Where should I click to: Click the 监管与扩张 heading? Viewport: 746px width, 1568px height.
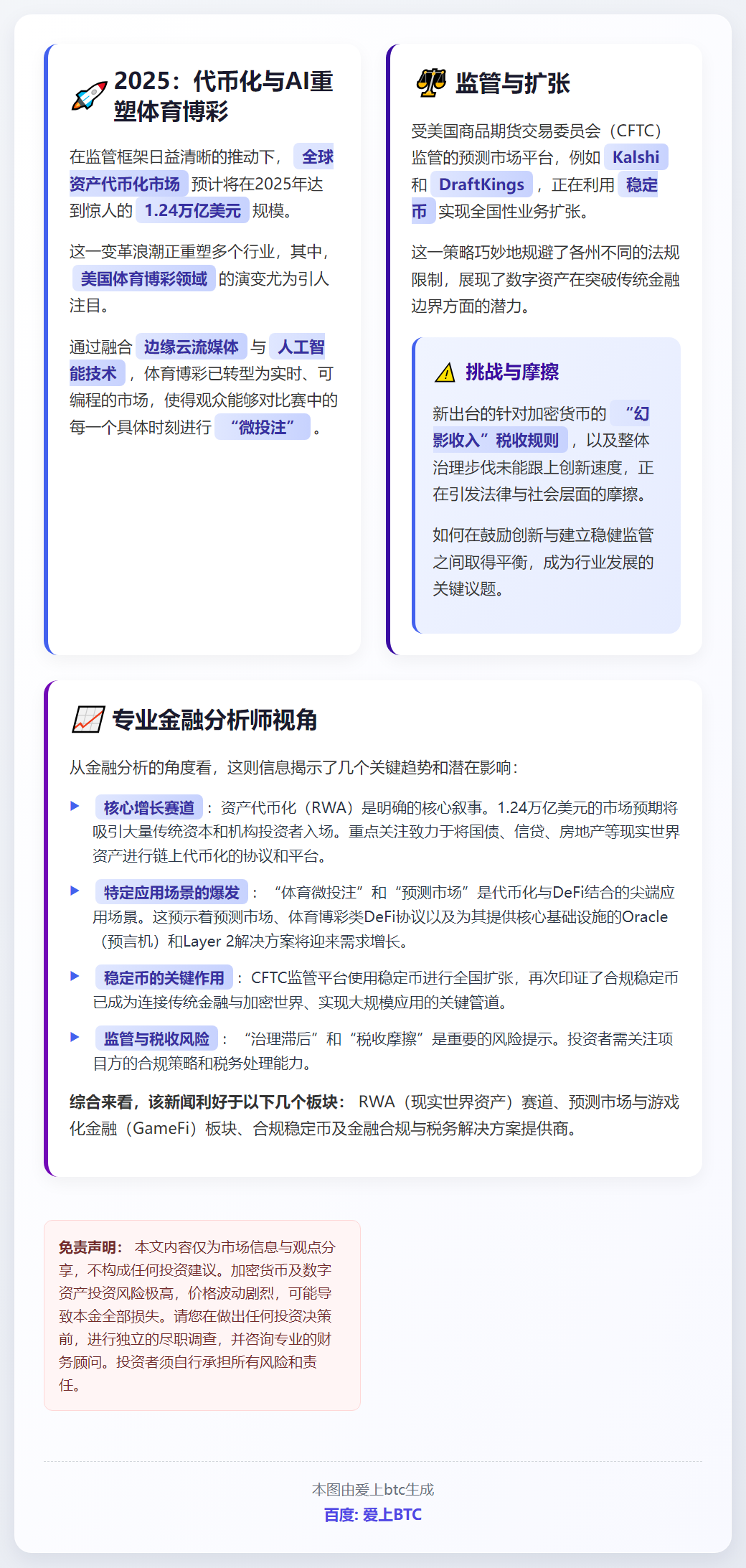(x=512, y=83)
